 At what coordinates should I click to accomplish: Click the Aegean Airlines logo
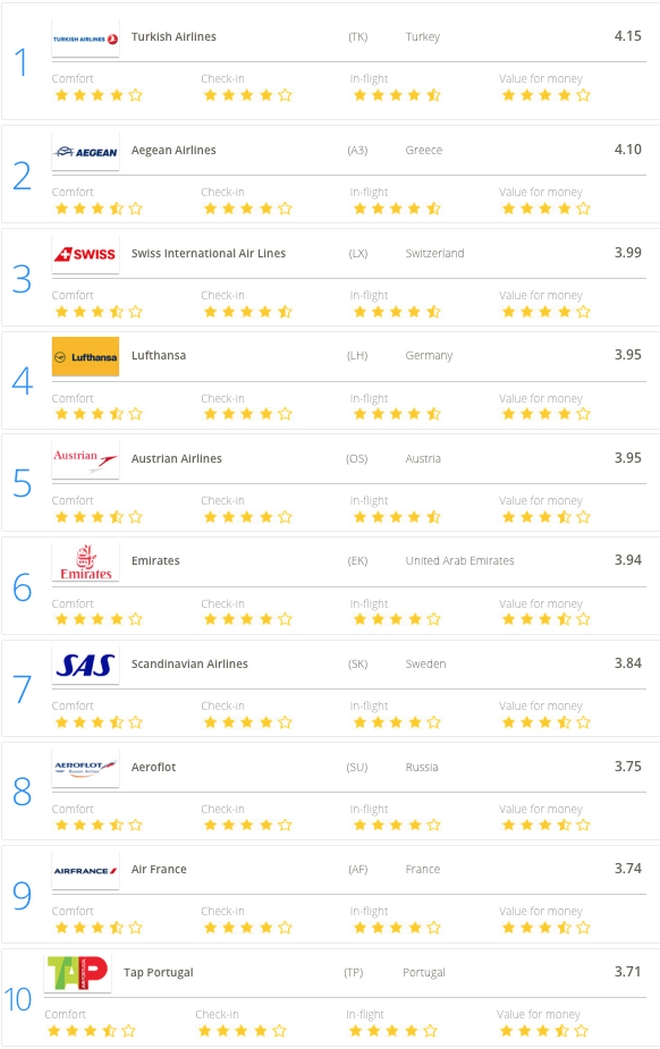[x=85, y=151]
